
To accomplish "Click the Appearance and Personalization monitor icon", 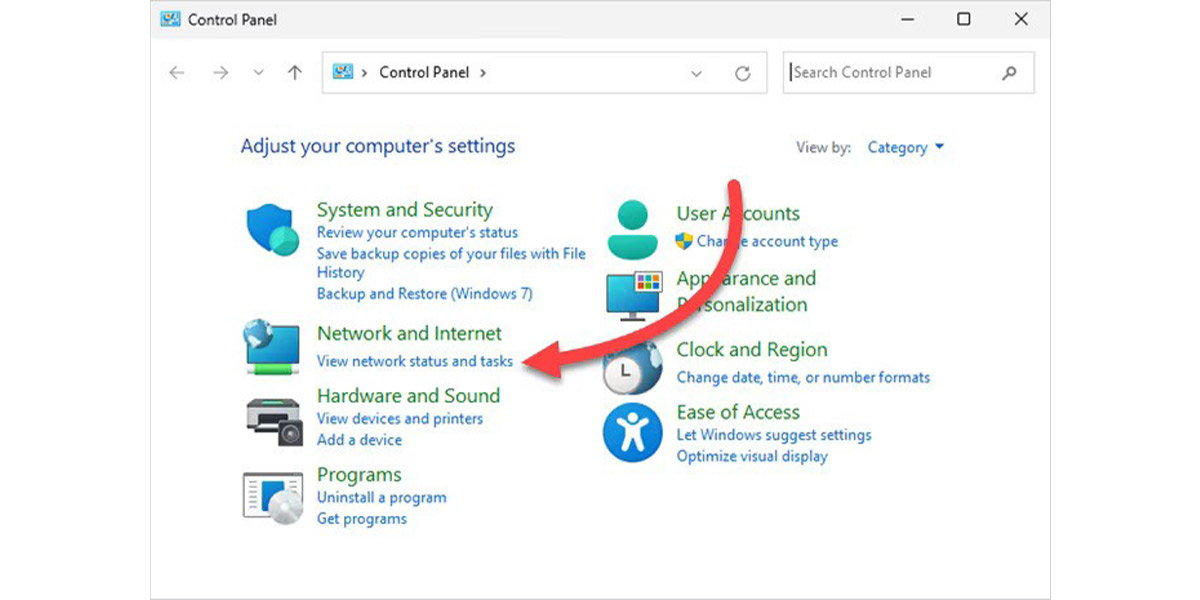I will click(x=634, y=297).
